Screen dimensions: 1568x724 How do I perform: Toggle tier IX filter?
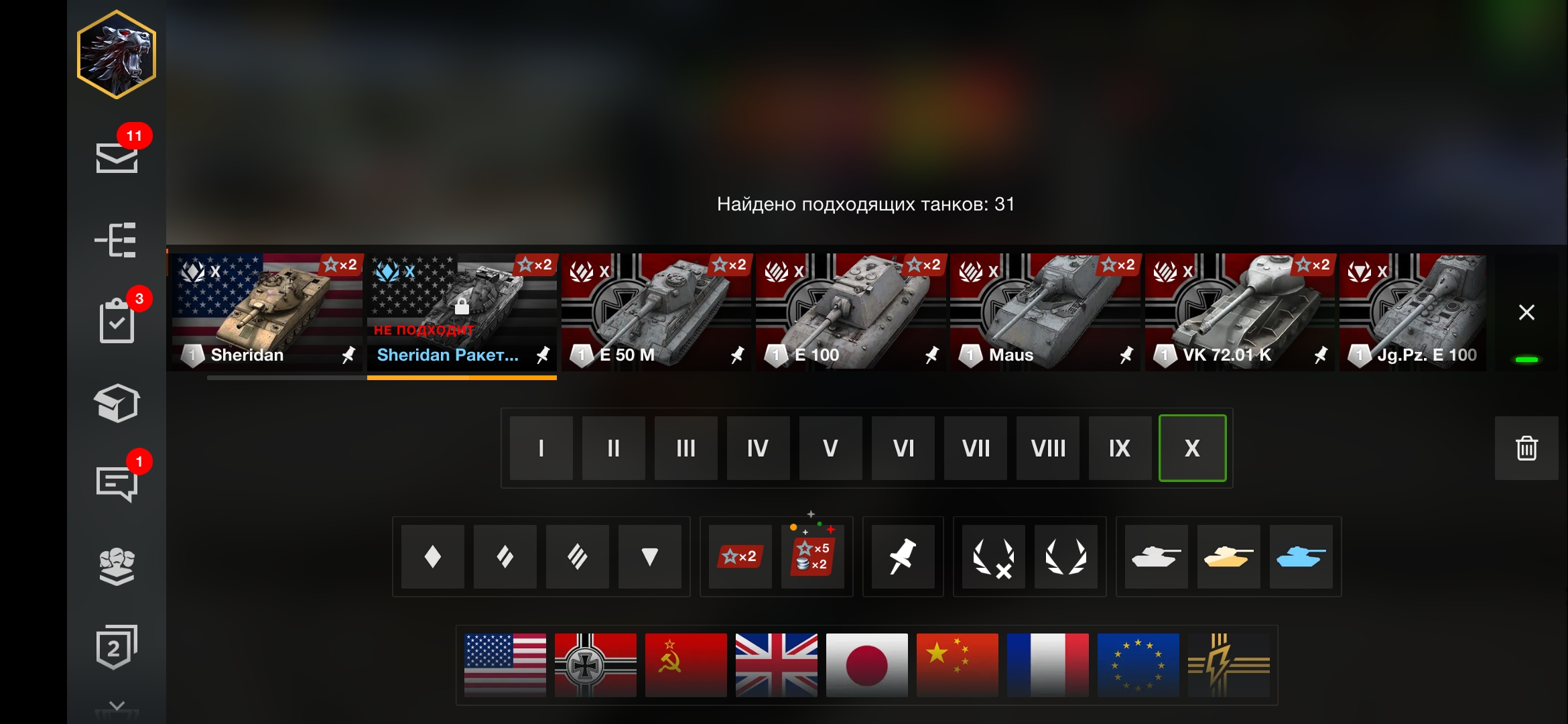[x=1120, y=448]
